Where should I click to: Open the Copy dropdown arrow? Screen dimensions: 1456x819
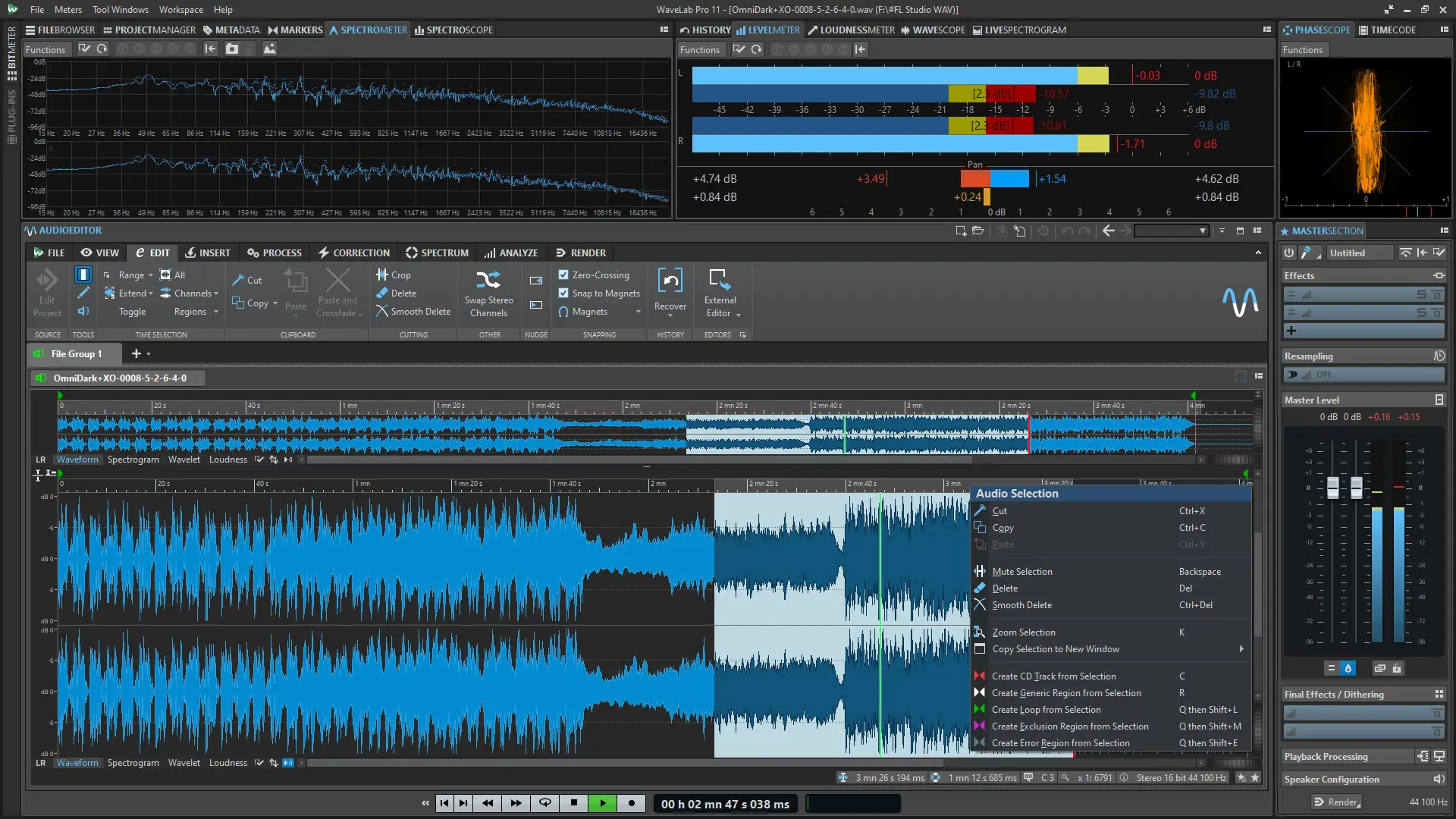[x=275, y=303]
